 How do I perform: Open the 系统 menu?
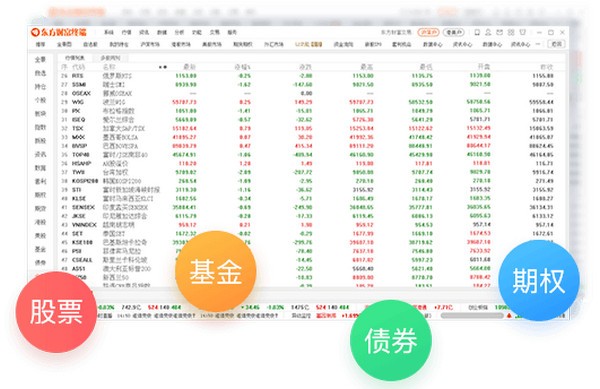click(109, 33)
